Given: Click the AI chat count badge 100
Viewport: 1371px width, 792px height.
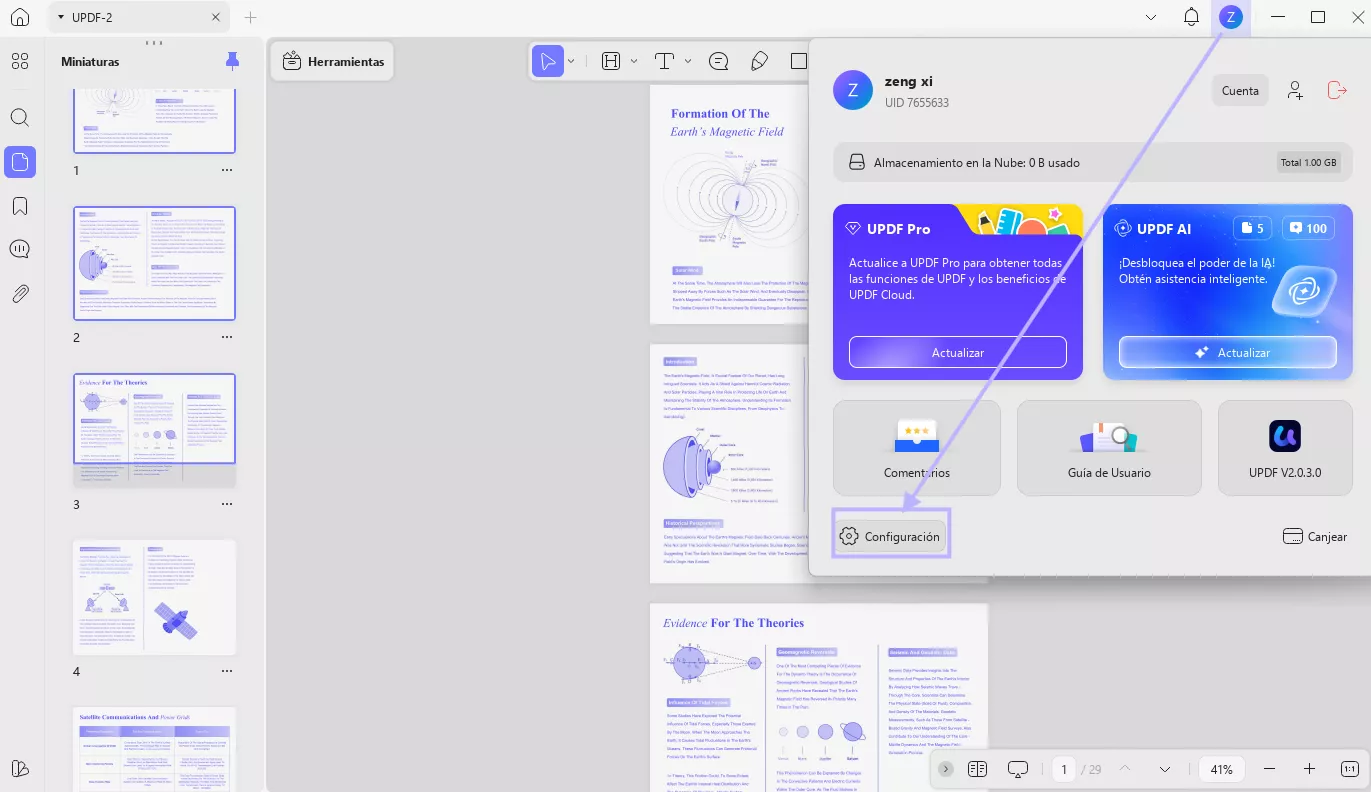Looking at the screenshot, I should tap(1308, 228).
